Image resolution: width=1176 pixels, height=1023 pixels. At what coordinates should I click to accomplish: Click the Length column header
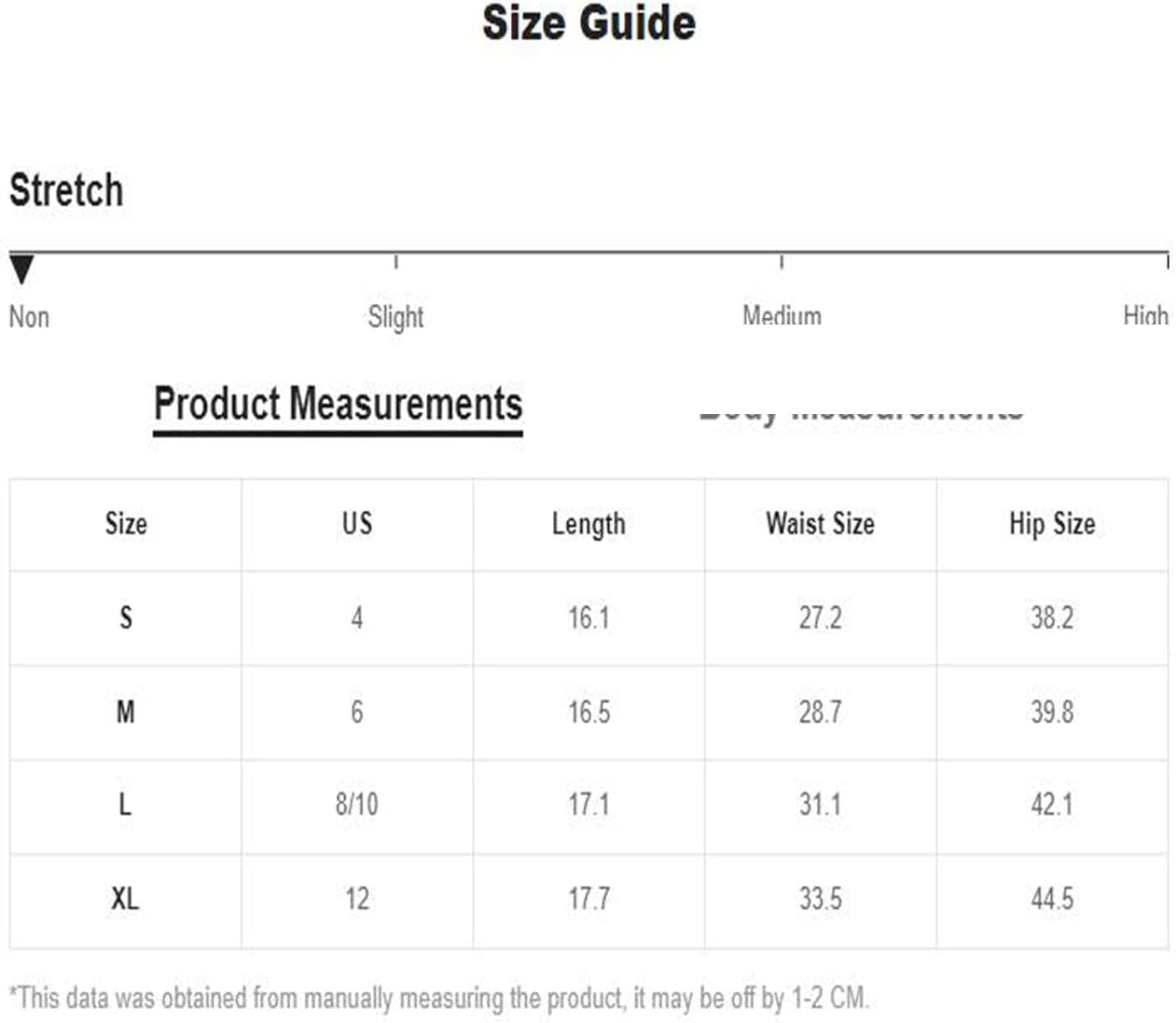pyautogui.click(x=588, y=525)
